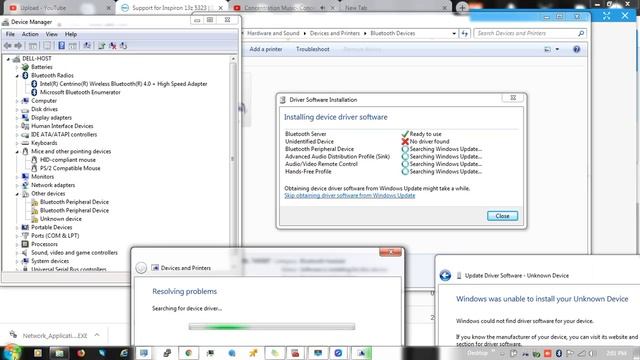Collapse the Other devices category

tap(17, 194)
